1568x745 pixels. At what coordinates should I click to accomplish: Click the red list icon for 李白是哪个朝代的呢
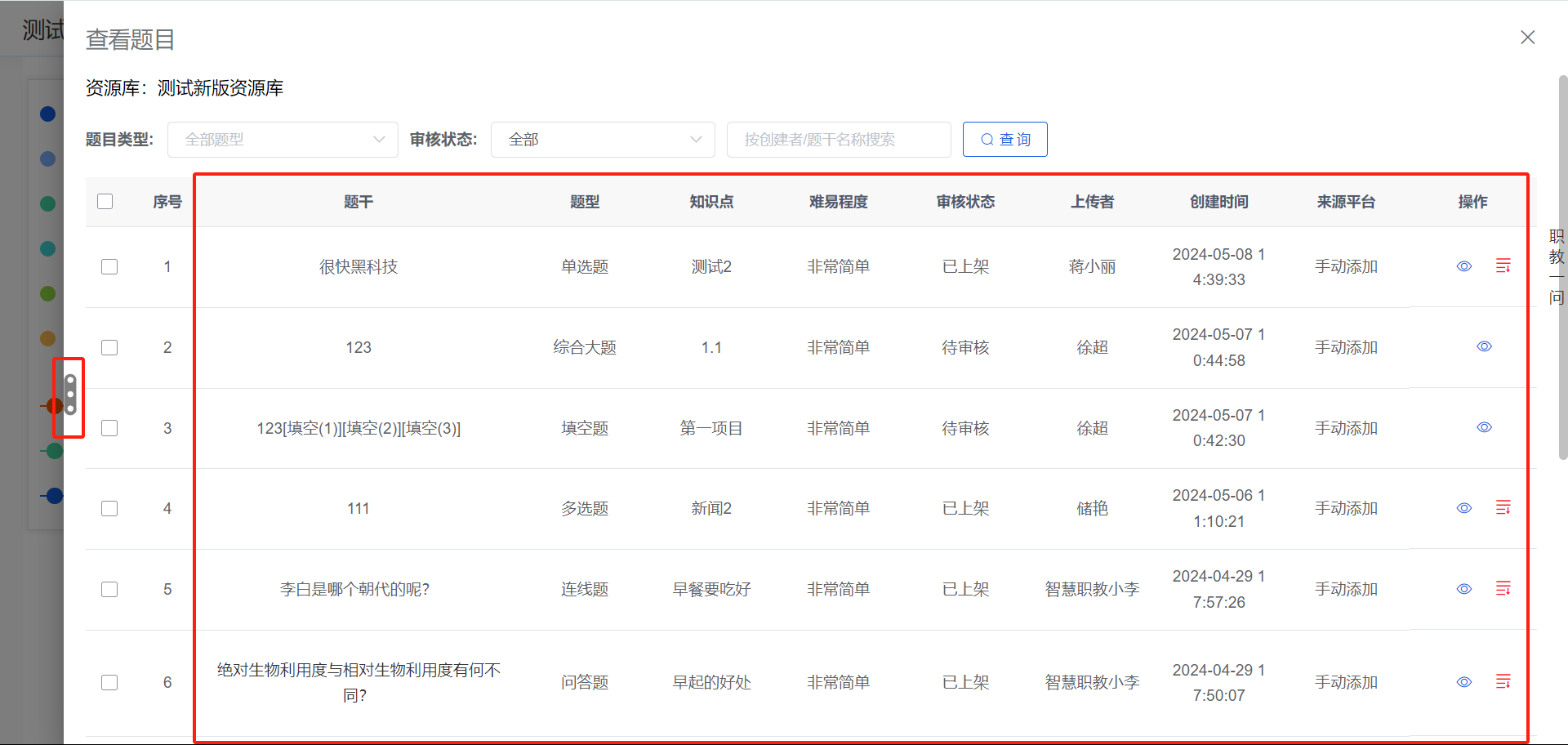1503,588
